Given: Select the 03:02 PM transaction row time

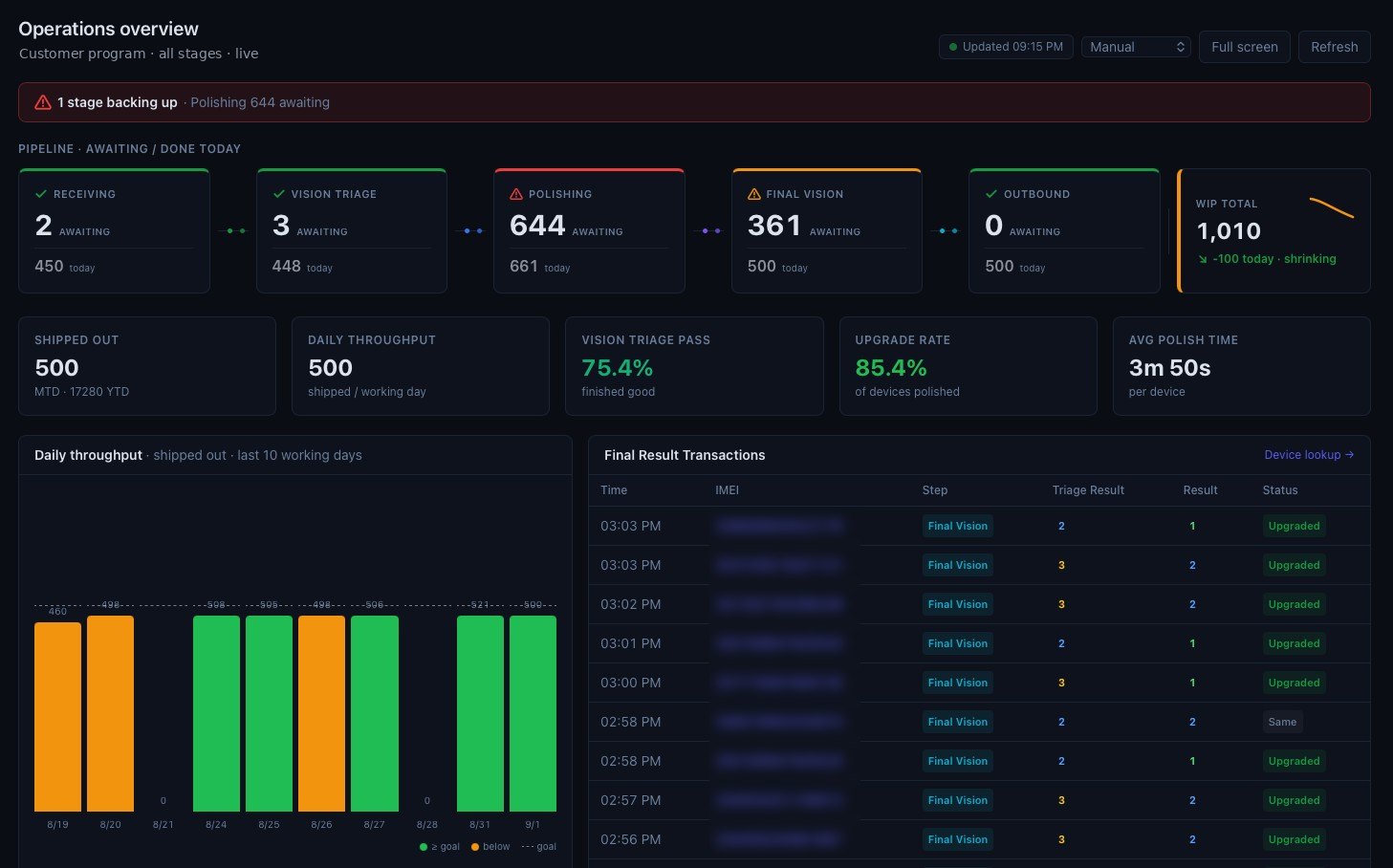Looking at the screenshot, I should pos(631,604).
